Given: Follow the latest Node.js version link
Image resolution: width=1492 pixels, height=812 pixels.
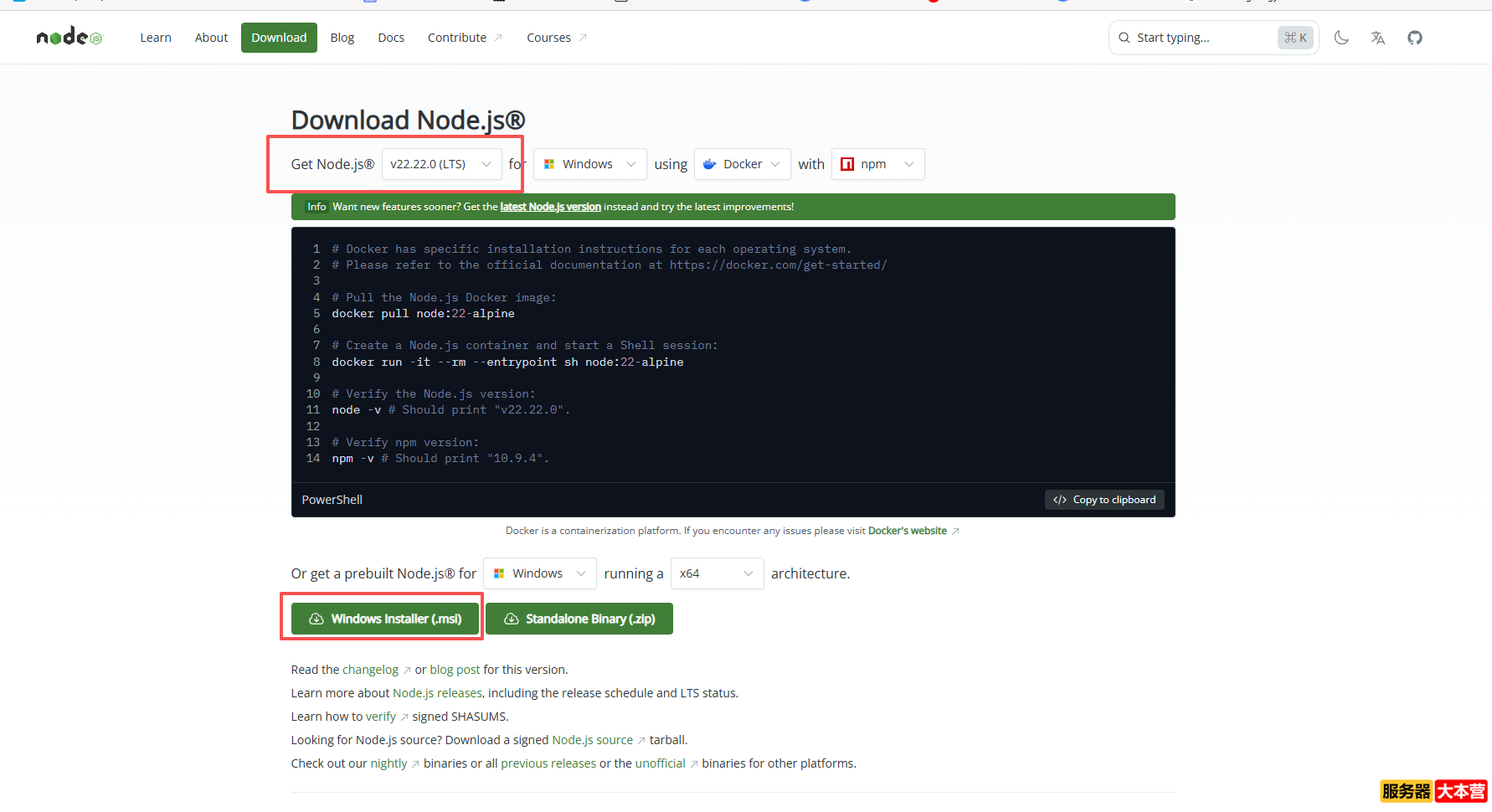Looking at the screenshot, I should point(550,207).
